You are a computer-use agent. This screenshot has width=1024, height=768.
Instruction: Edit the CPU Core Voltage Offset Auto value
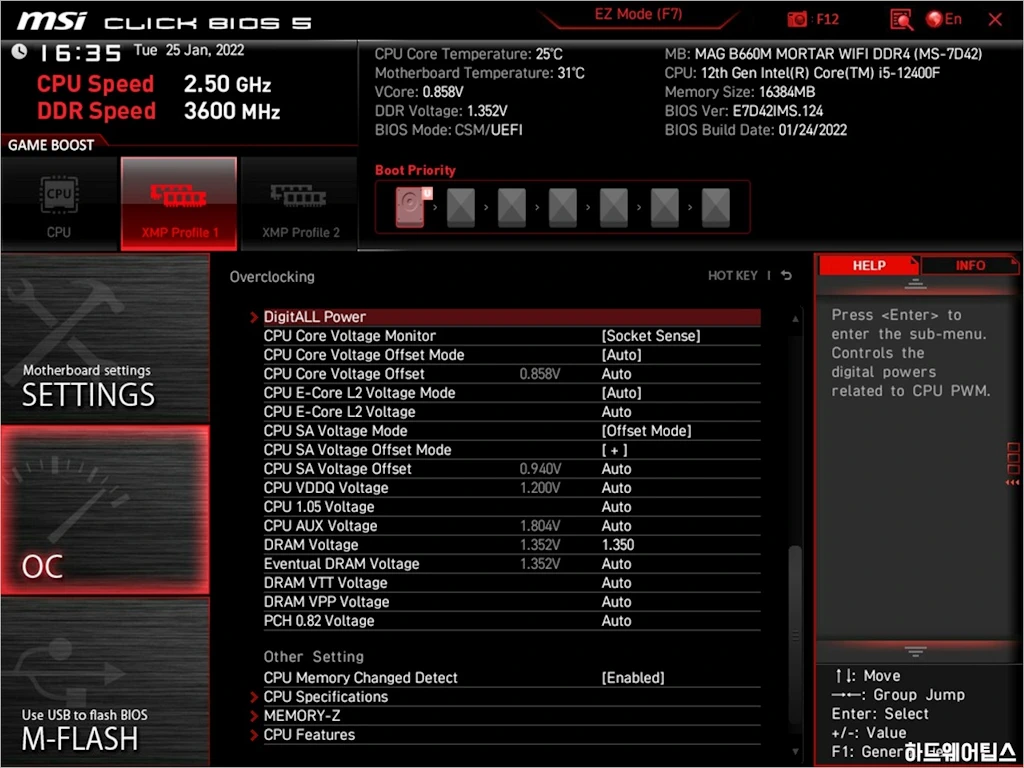(616, 374)
